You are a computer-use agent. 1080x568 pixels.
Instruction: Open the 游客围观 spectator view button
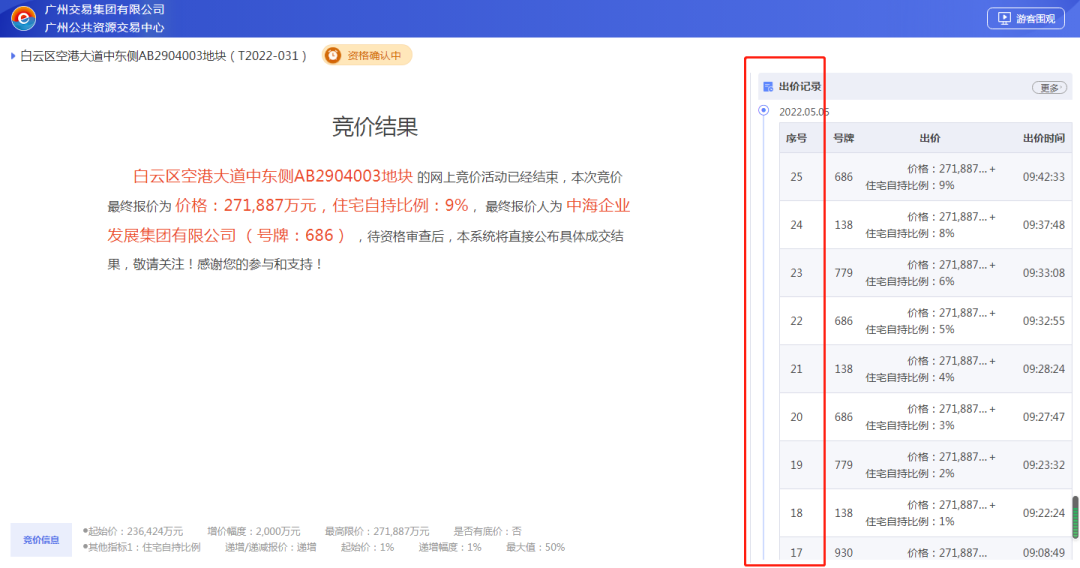[x=1026, y=19]
